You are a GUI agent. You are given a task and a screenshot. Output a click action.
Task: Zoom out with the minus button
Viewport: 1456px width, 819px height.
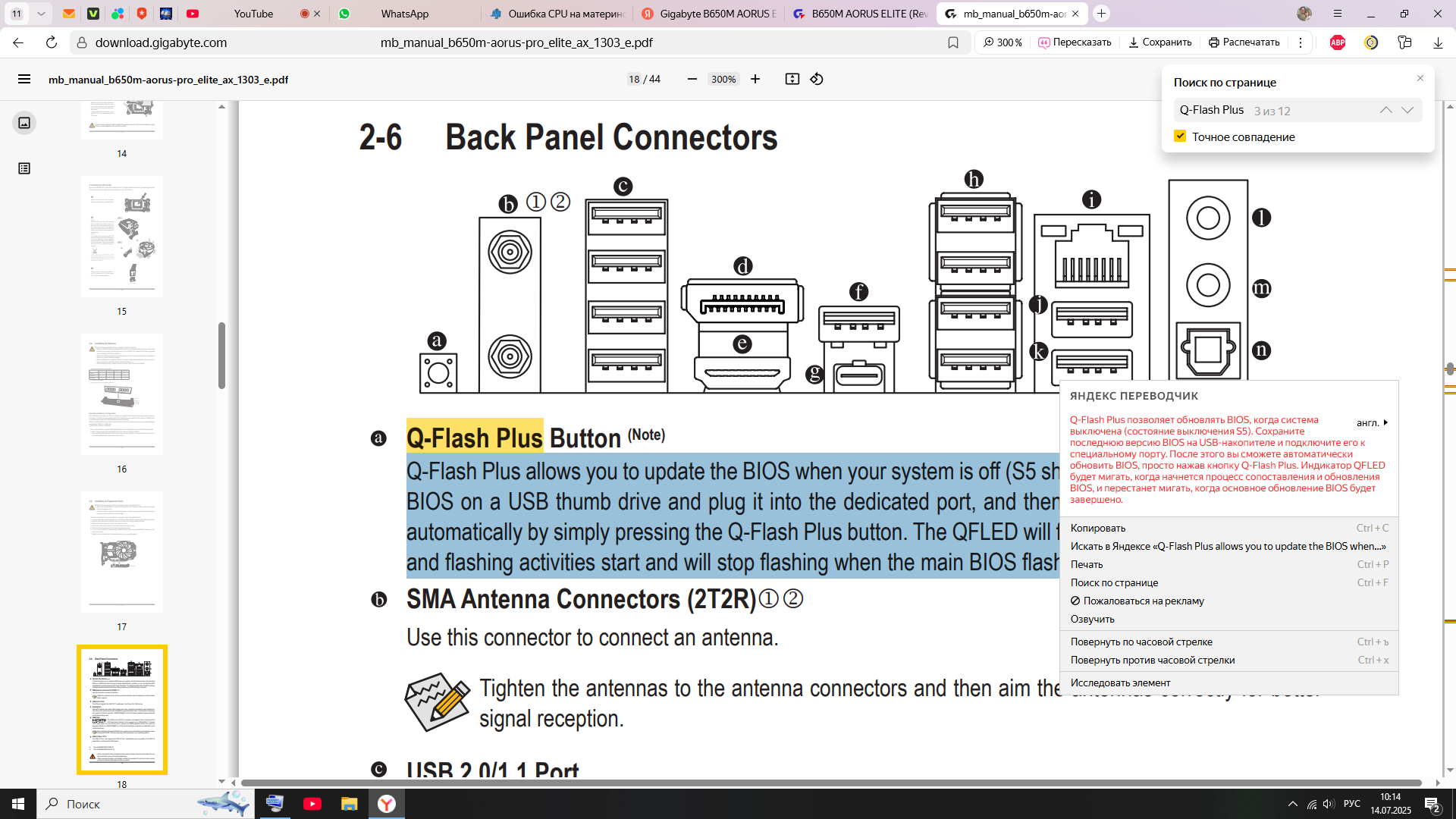692,79
